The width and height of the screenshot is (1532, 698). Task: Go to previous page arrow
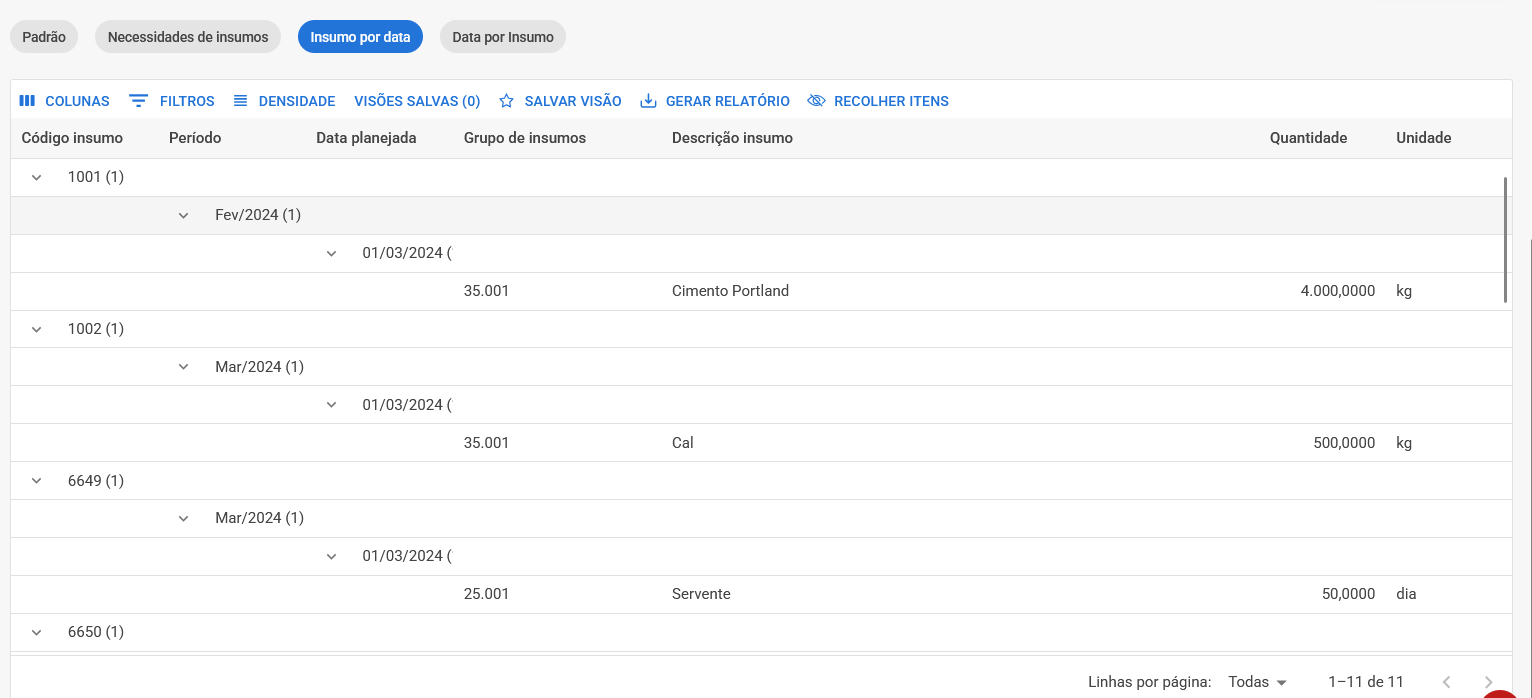1446,682
